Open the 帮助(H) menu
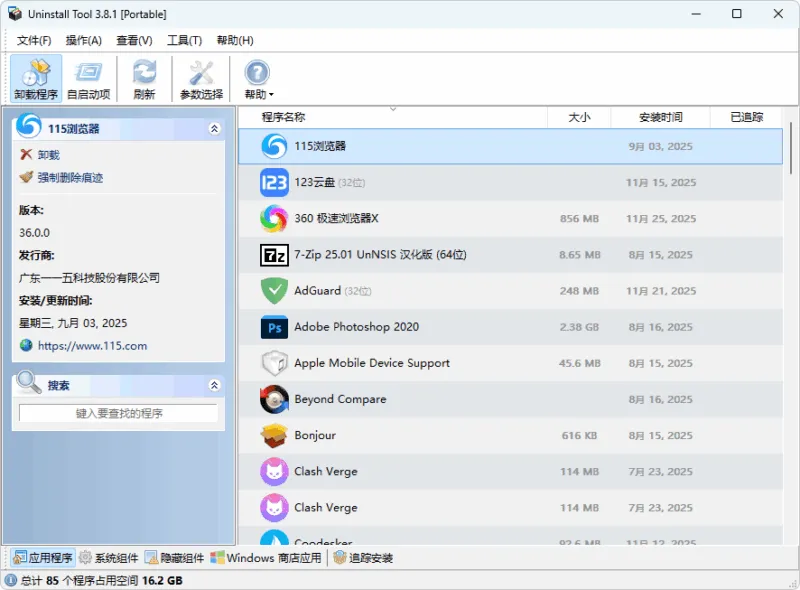Viewport: 800px width, 590px height. point(235,40)
